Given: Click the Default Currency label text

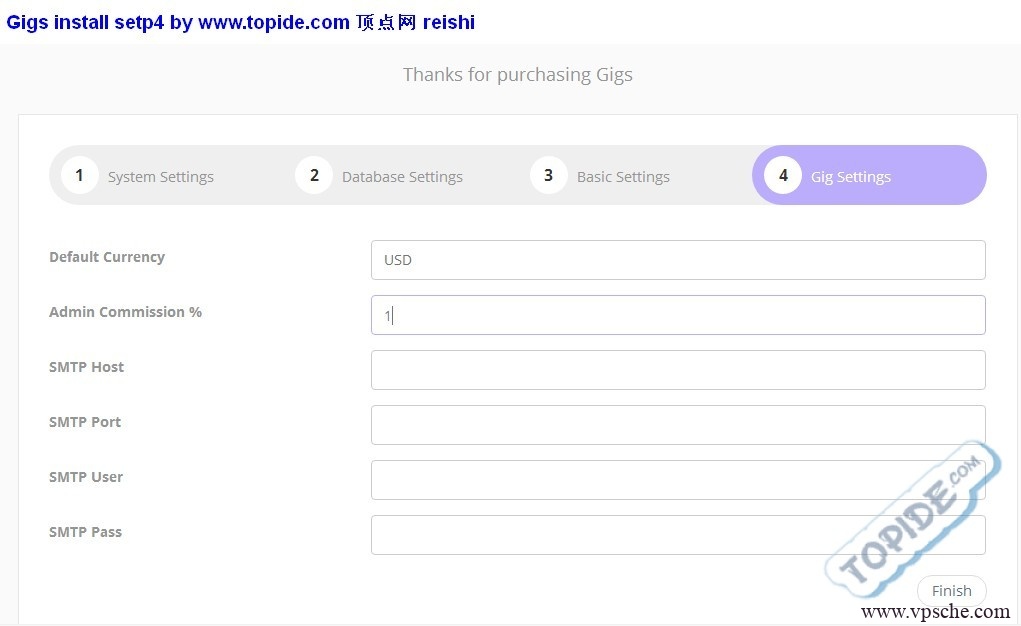Looking at the screenshot, I should point(107,257).
